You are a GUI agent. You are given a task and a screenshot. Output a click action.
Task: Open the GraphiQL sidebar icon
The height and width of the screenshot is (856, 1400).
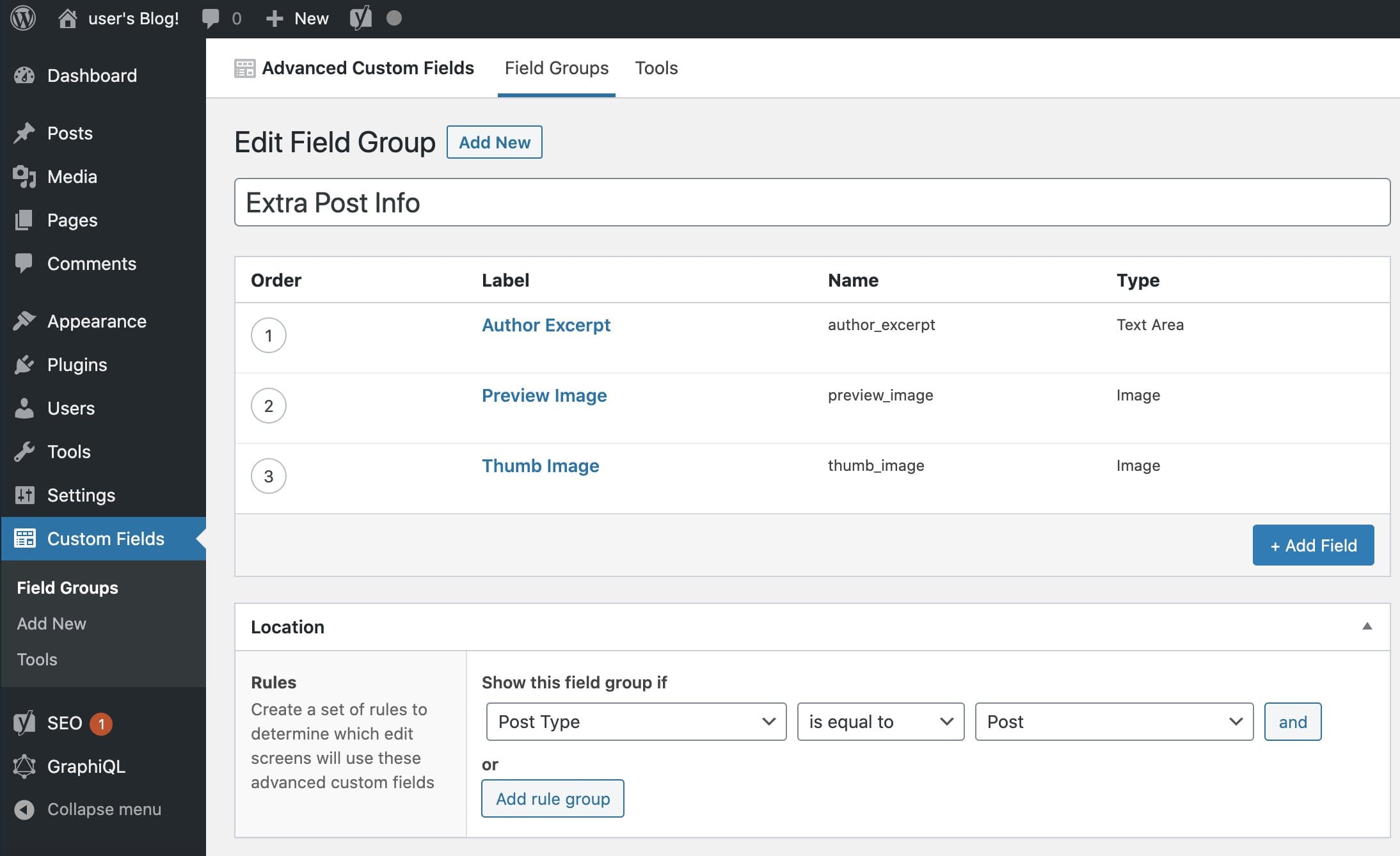pyautogui.click(x=25, y=766)
